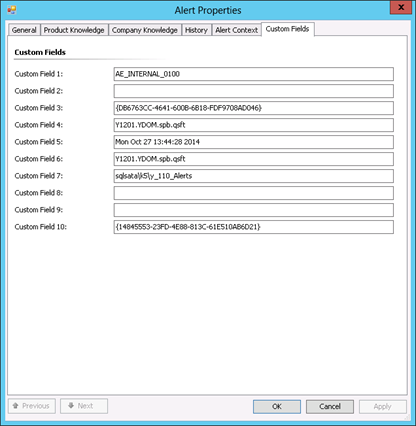
Task: Click into the Custom Field 6 input
Action: (254, 159)
